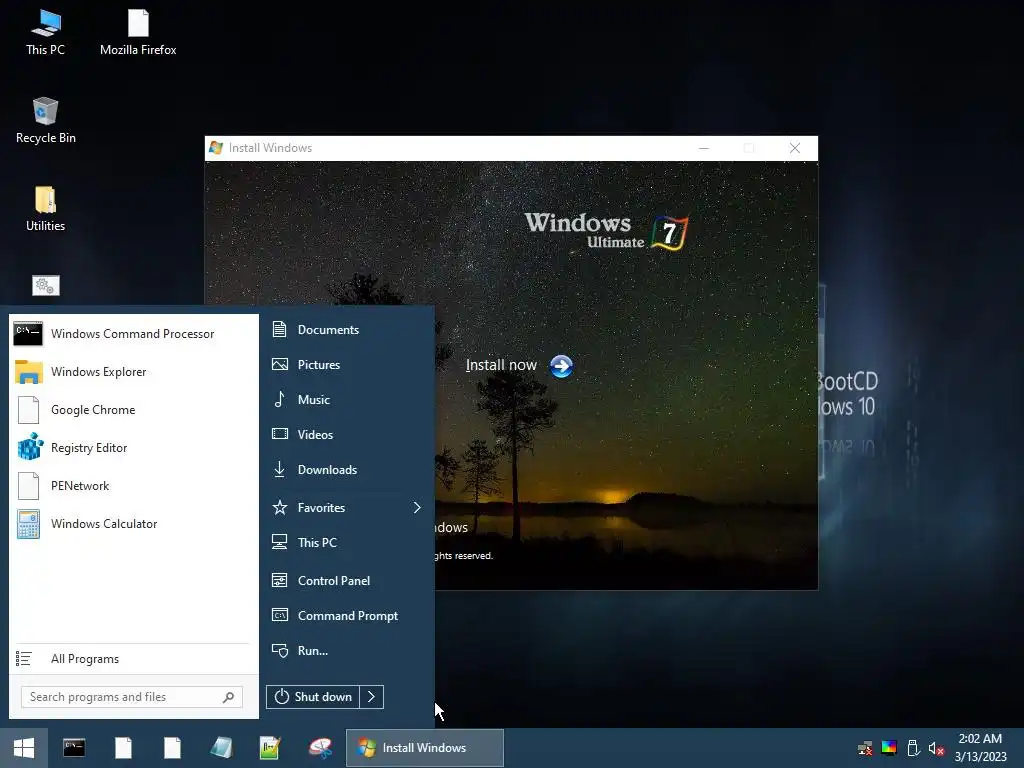Select Install Windows taskbar button
Image resolution: width=1024 pixels, height=768 pixels.
424,748
